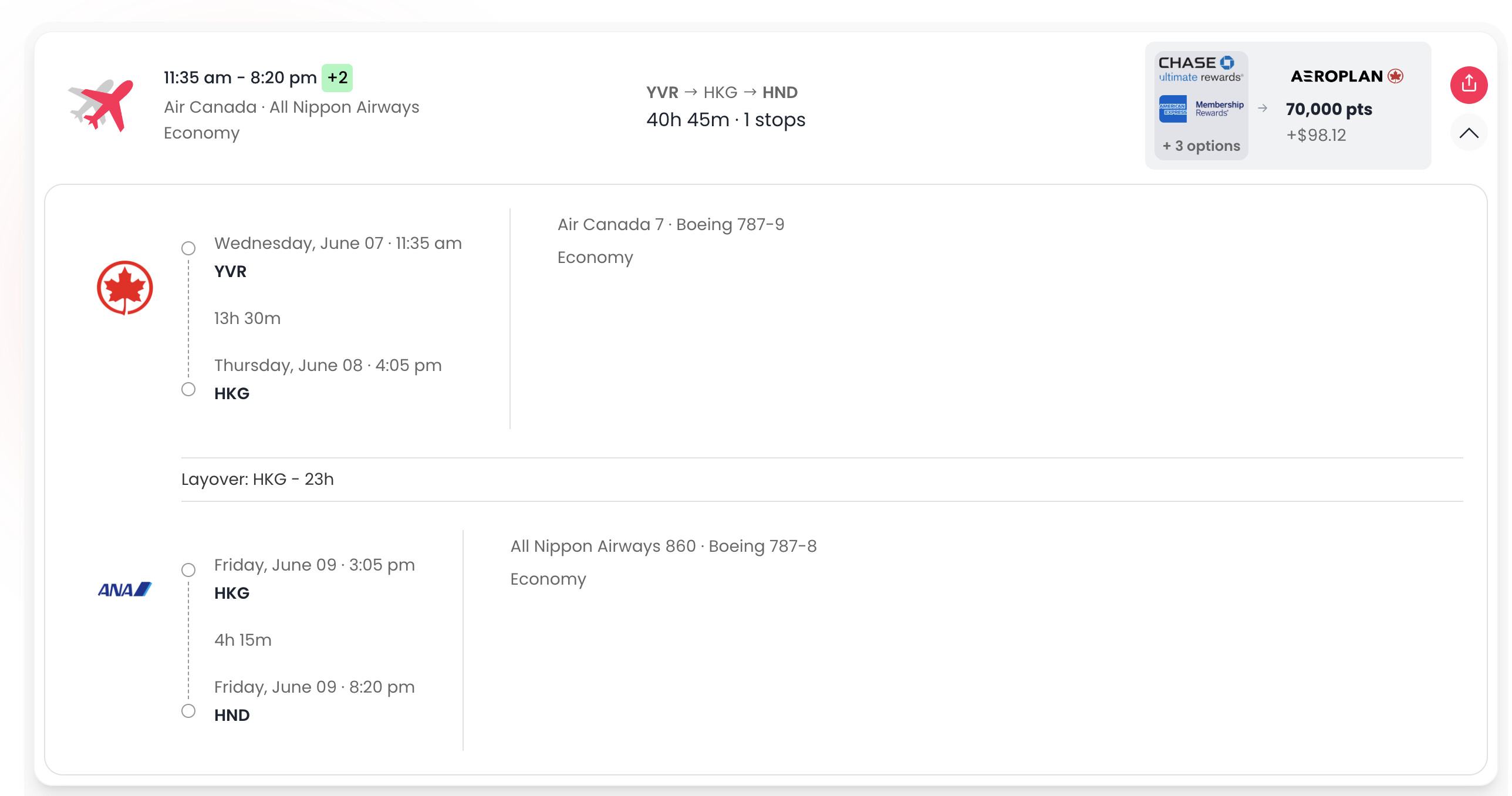The width and height of the screenshot is (1512, 796).
Task: Click the ANA airline logo
Action: click(125, 589)
